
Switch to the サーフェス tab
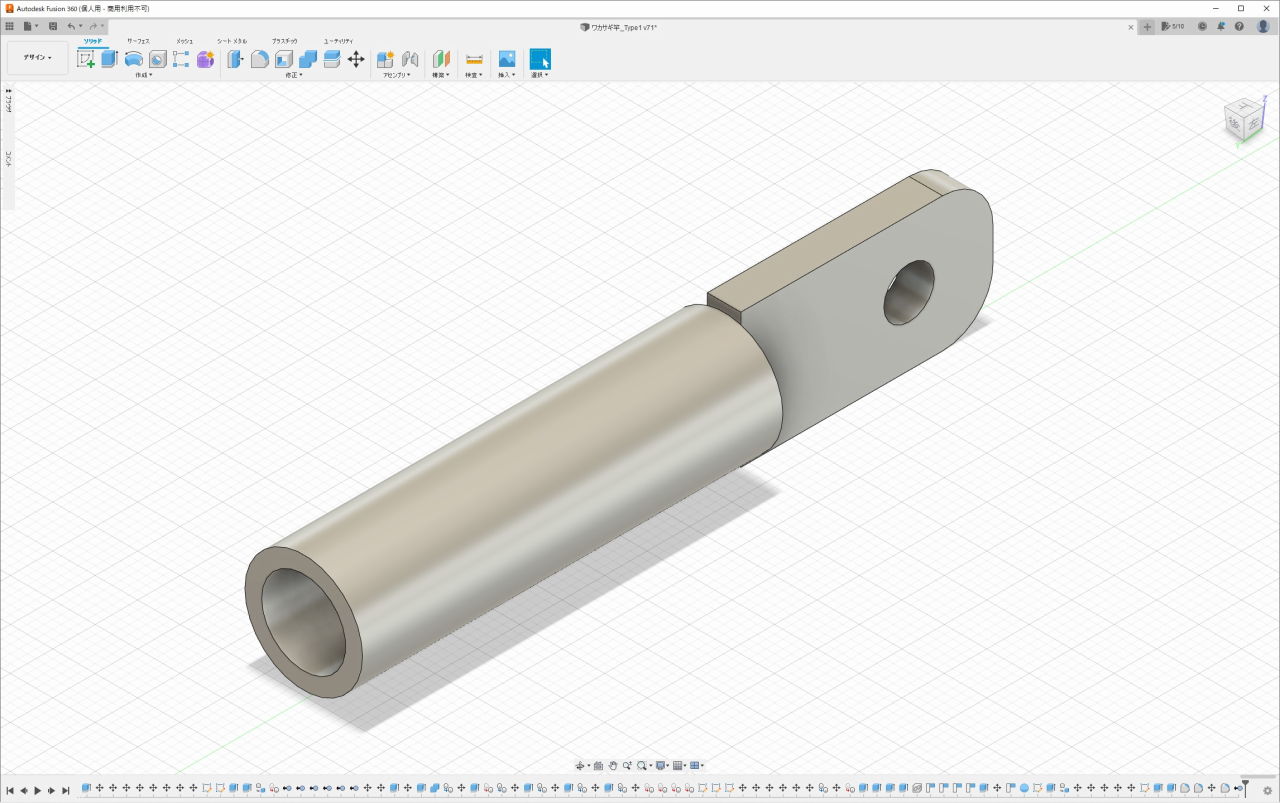138,41
